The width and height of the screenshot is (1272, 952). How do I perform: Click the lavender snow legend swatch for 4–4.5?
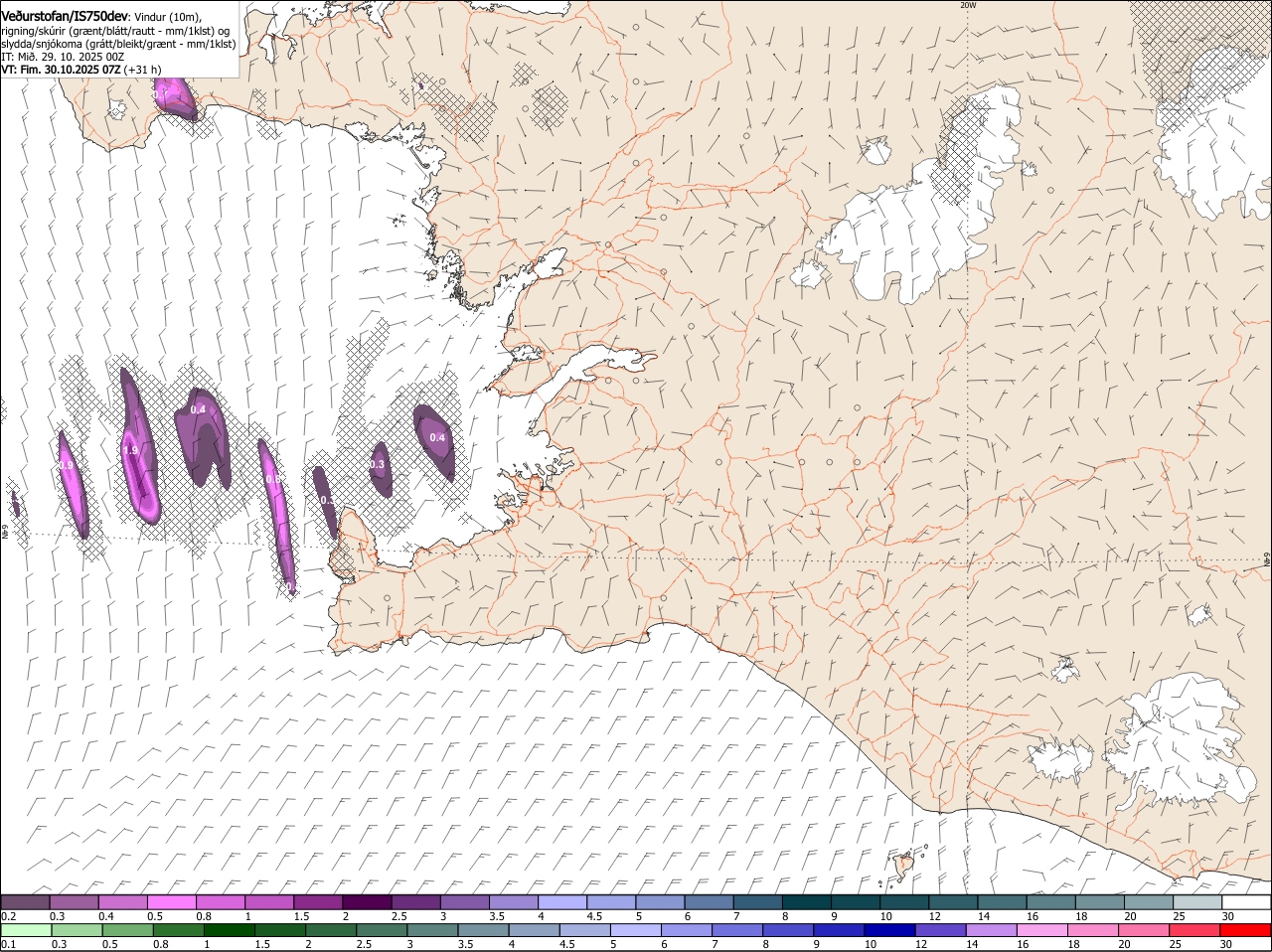coord(561,902)
